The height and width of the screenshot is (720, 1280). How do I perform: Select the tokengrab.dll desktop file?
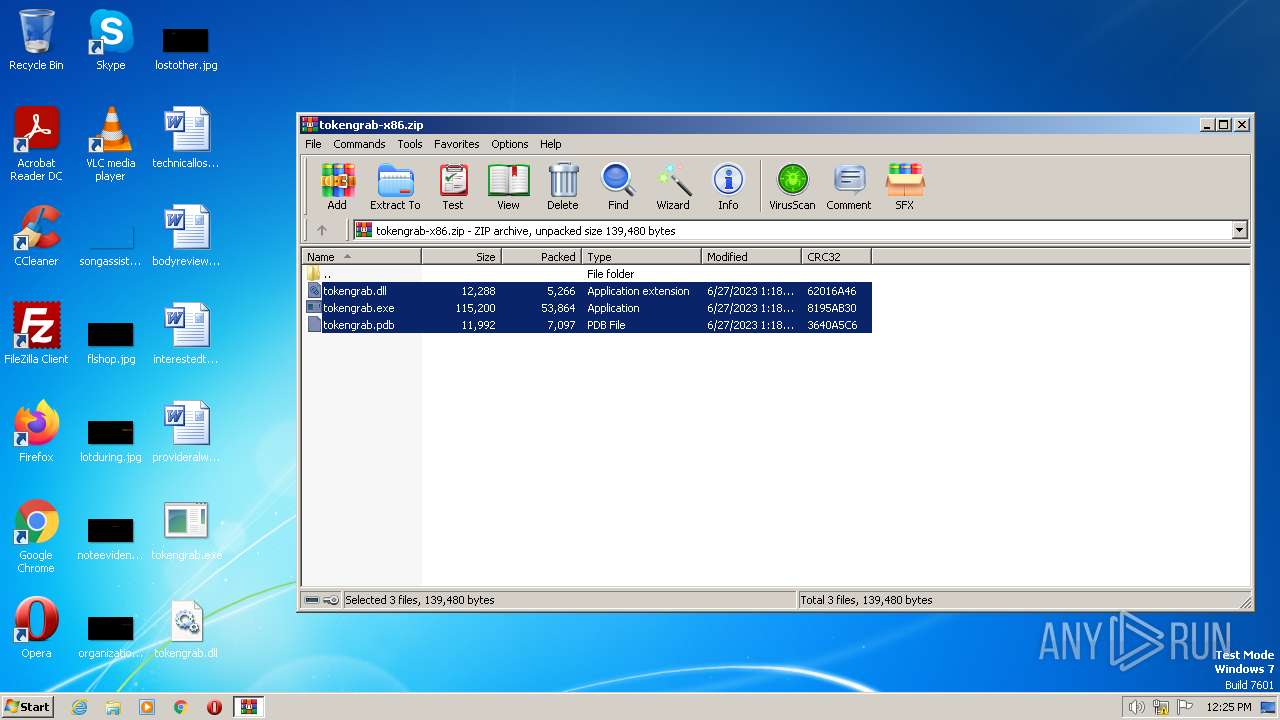pyautogui.click(x=186, y=628)
